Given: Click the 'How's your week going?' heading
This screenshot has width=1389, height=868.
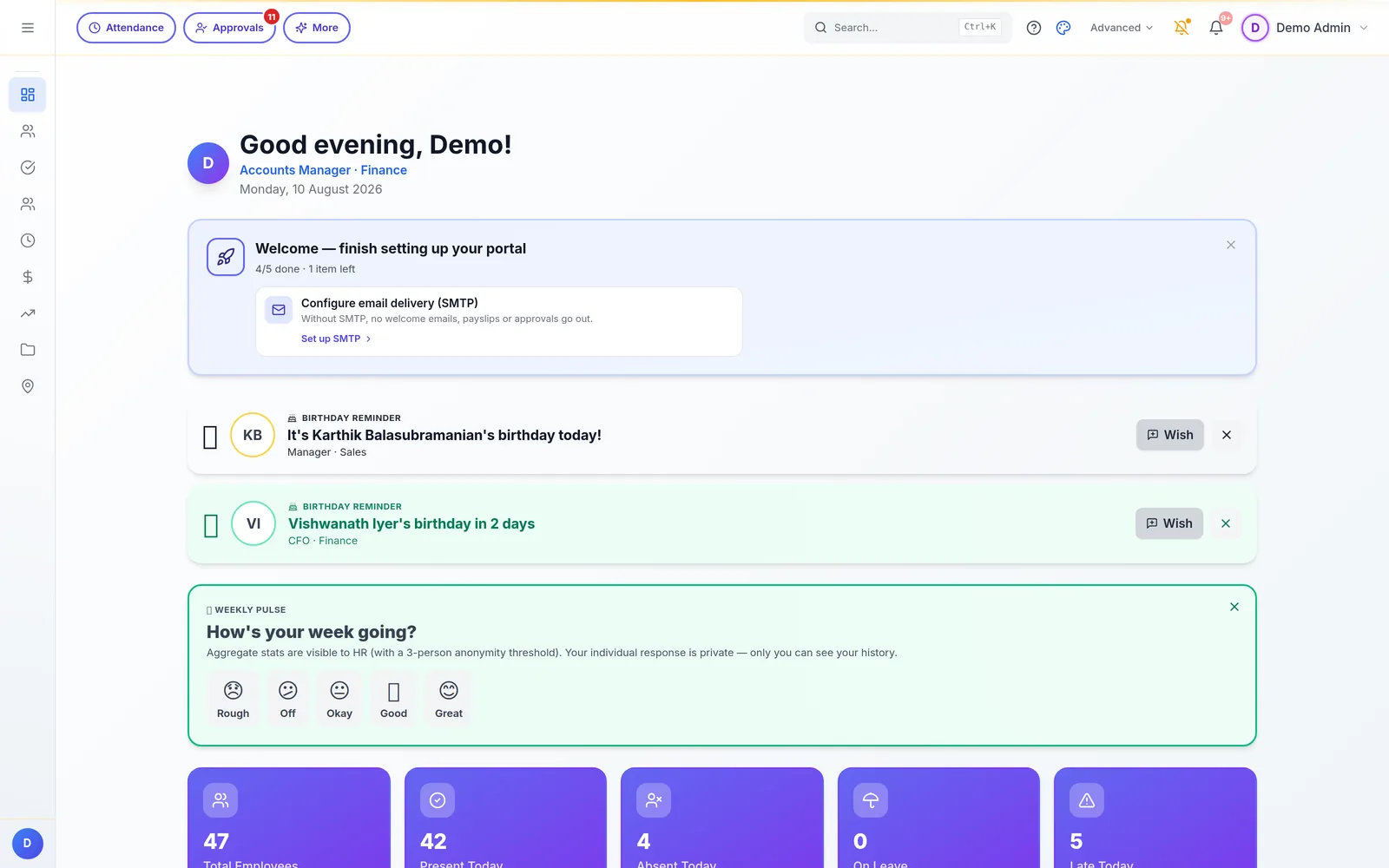Looking at the screenshot, I should pyautogui.click(x=312, y=632).
